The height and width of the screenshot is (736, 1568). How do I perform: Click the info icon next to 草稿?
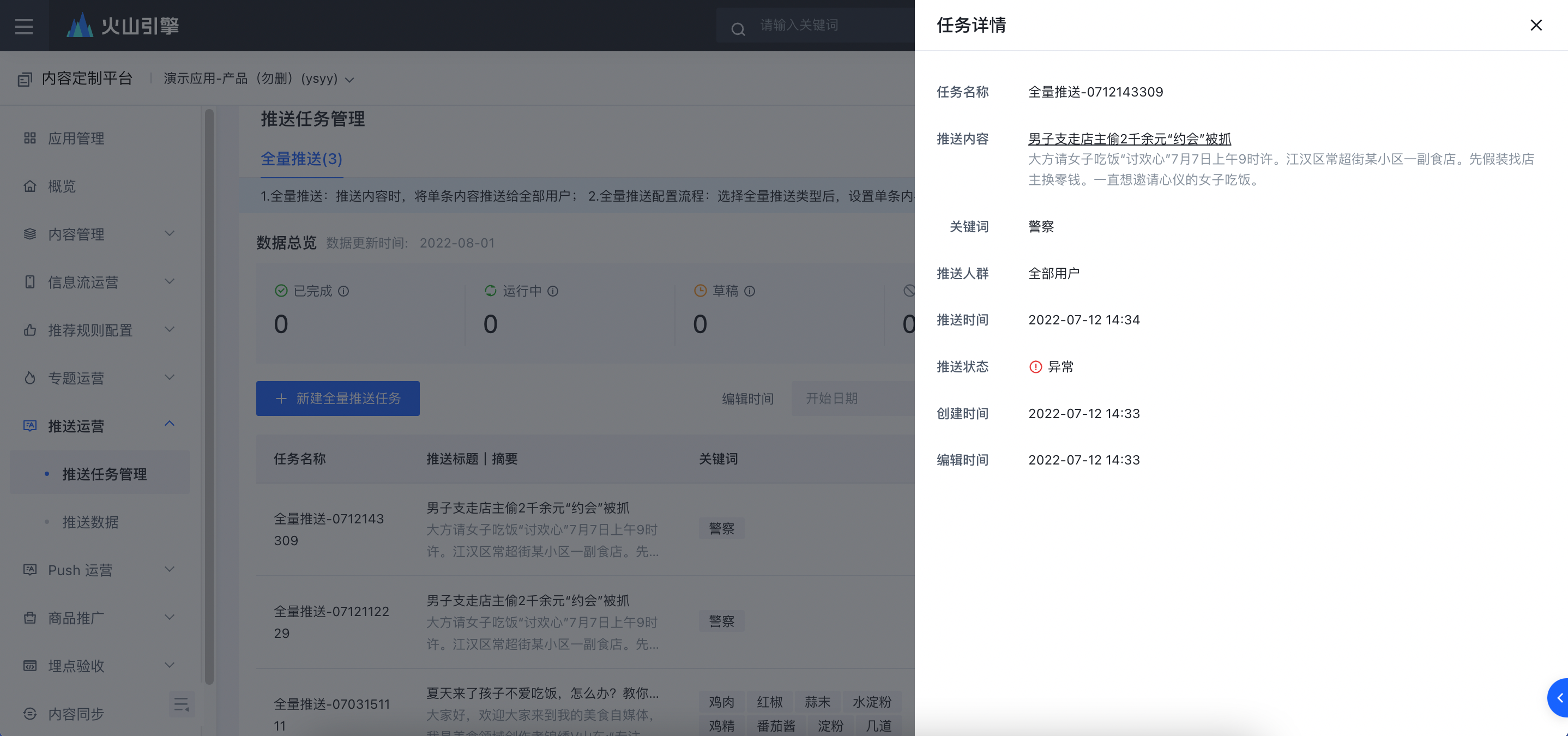[750, 291]
